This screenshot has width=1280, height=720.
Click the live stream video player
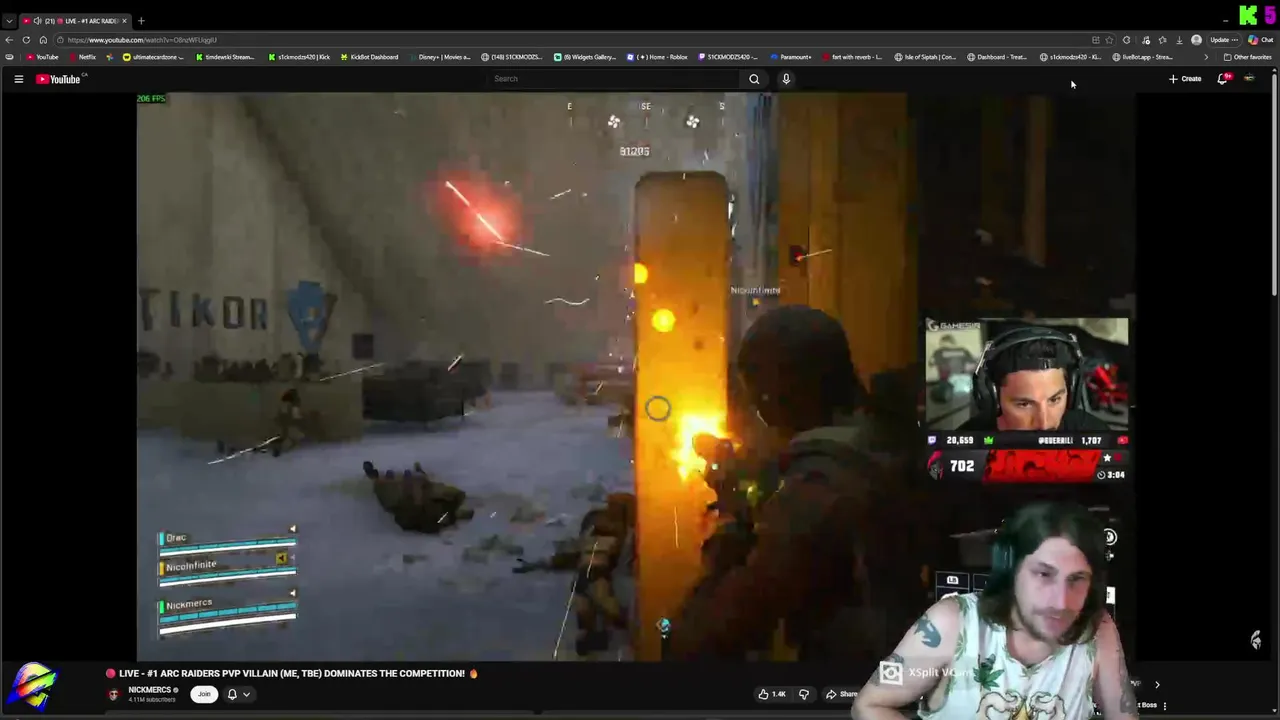tap(636, 377)
